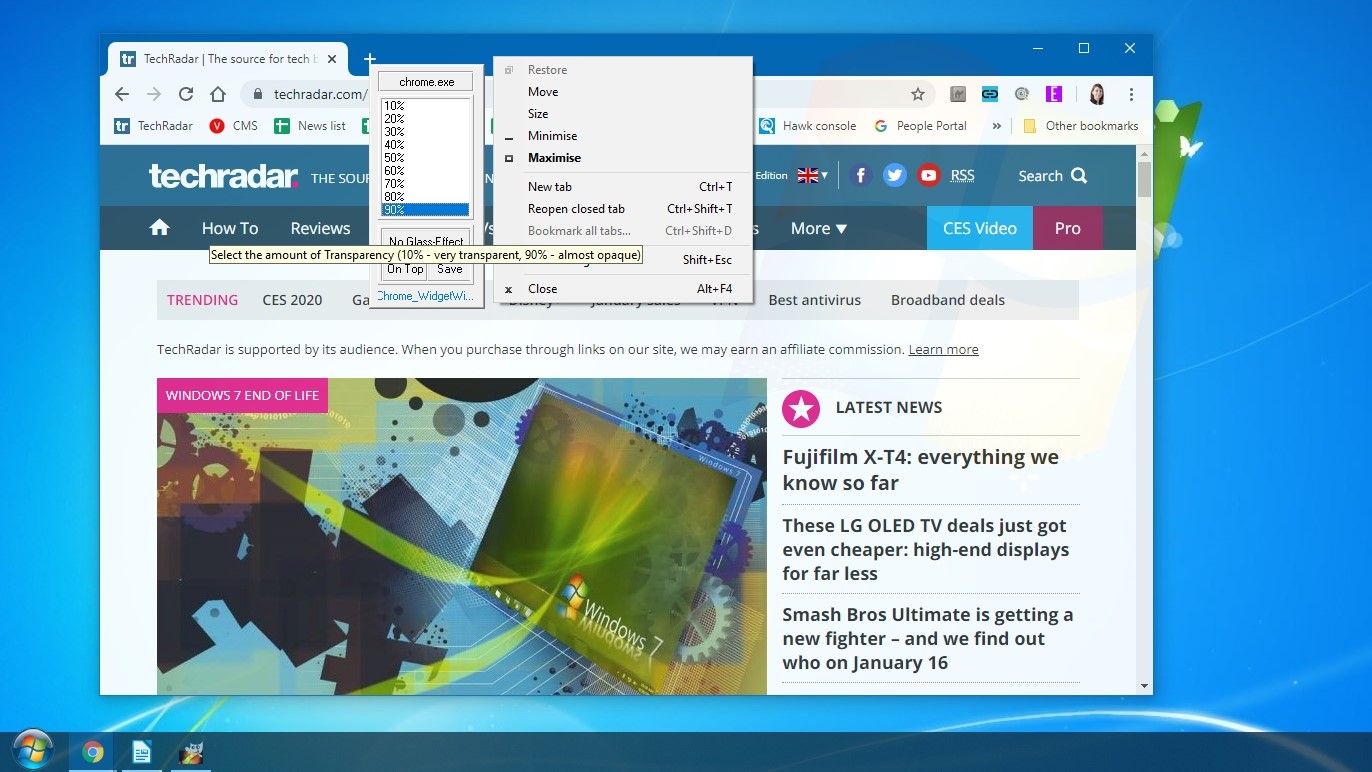Open the TechRadar bookmark

tap(154, 126)
